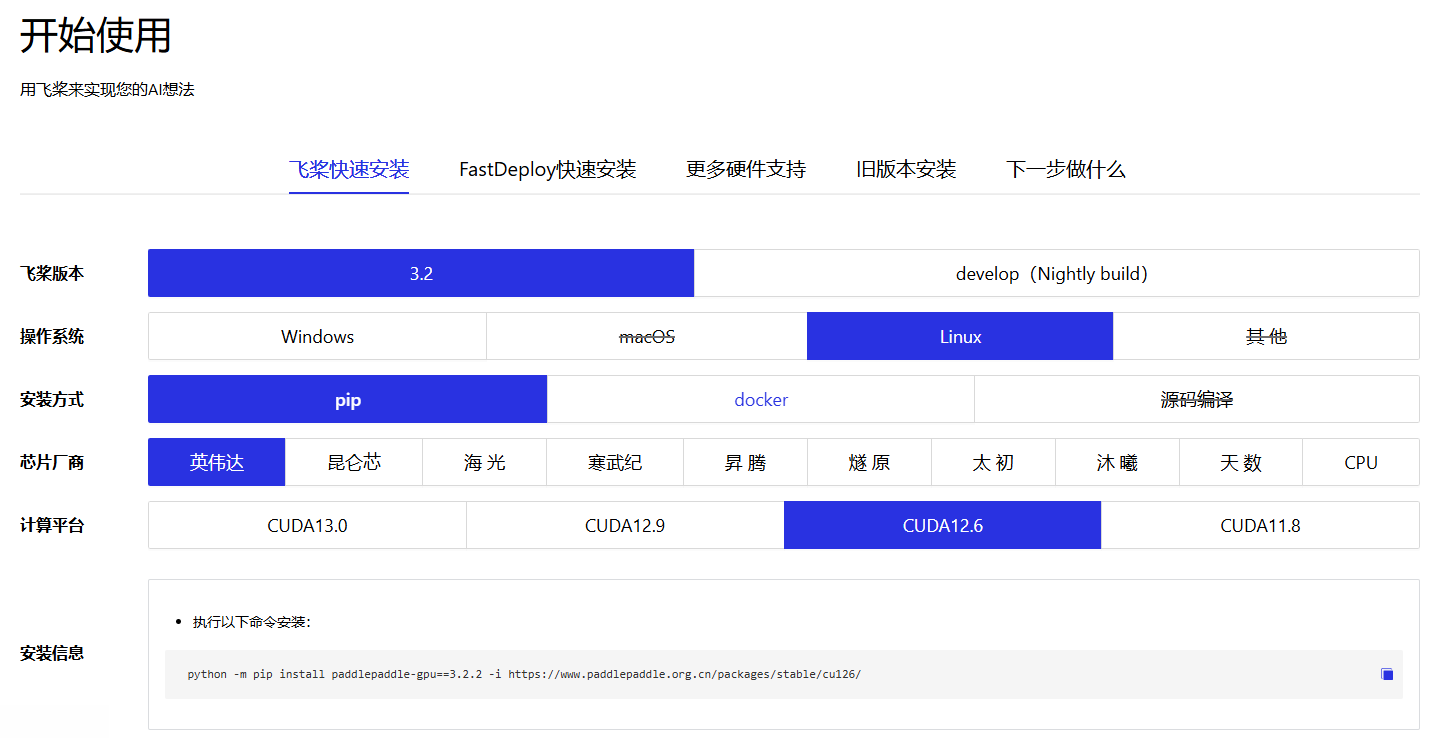Select 海光 chip vendor

[485, 462]
